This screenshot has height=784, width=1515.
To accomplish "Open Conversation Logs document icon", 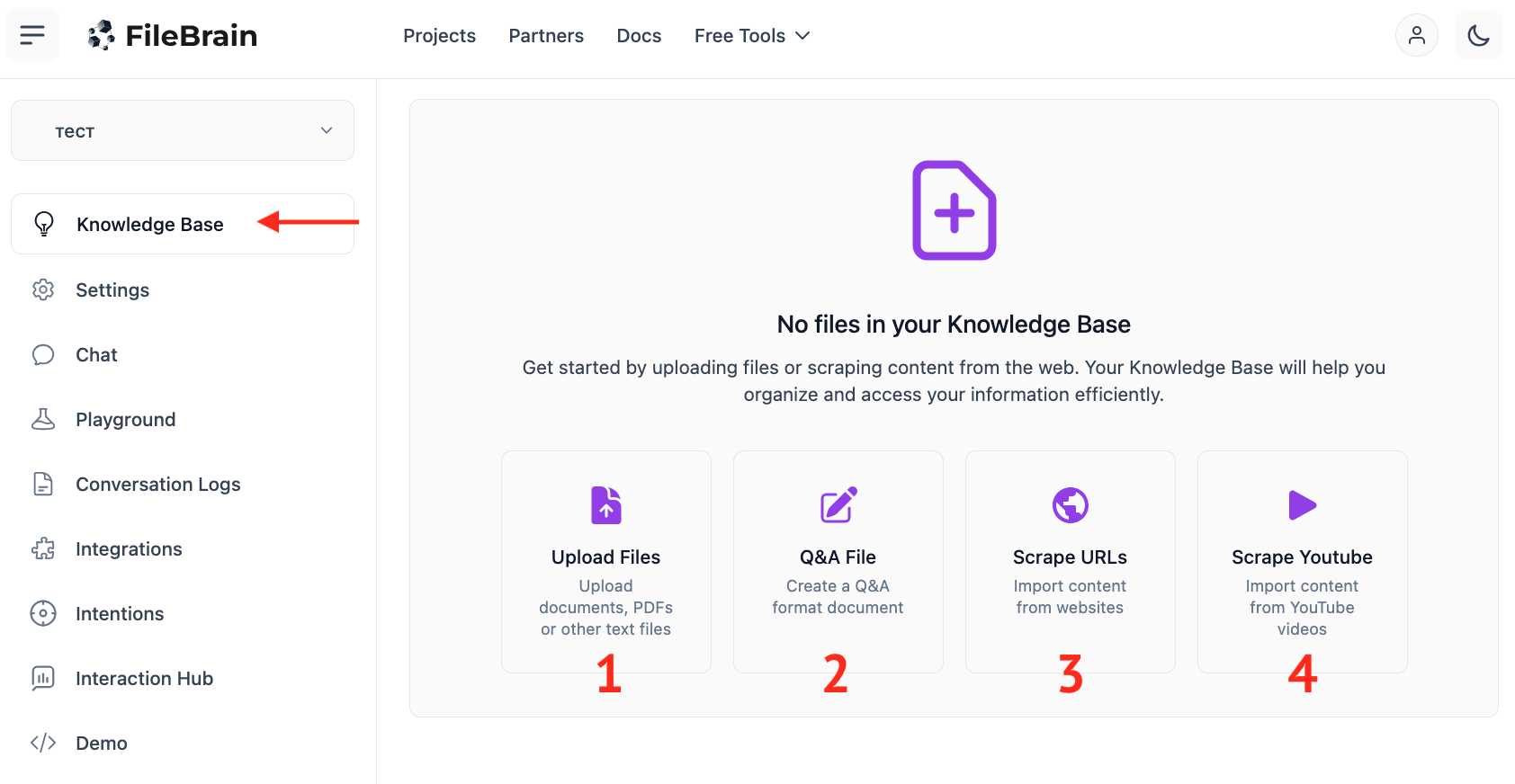I will tap(43, 485).
